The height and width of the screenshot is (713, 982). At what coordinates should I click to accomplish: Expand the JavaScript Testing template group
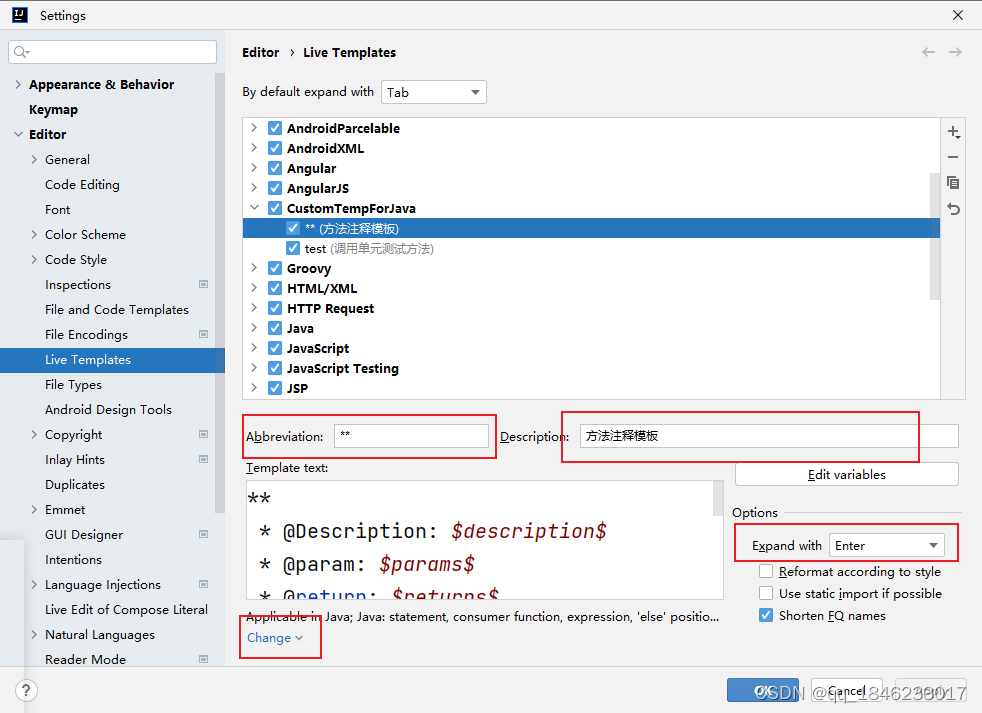pyautogui.click(x=254, y=368)
